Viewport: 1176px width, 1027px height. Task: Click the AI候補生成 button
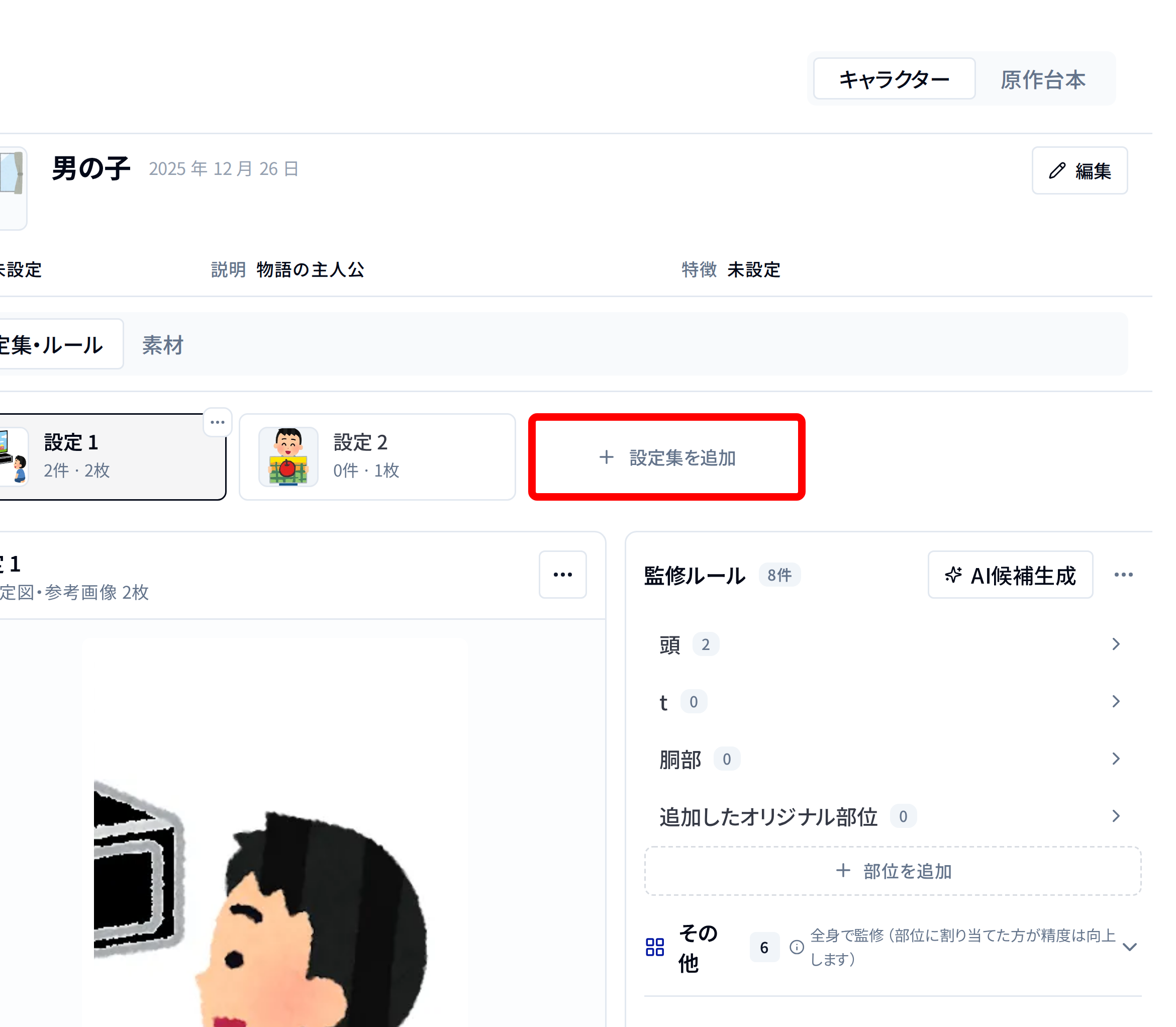coord(1010,575)
